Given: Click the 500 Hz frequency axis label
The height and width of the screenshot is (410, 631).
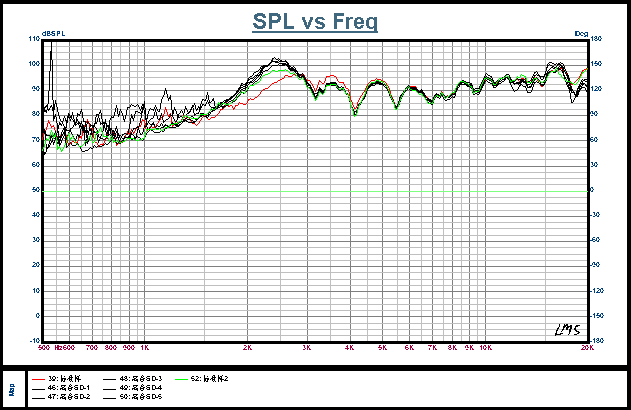Looking at the screenshot, I should coord(44,348).
